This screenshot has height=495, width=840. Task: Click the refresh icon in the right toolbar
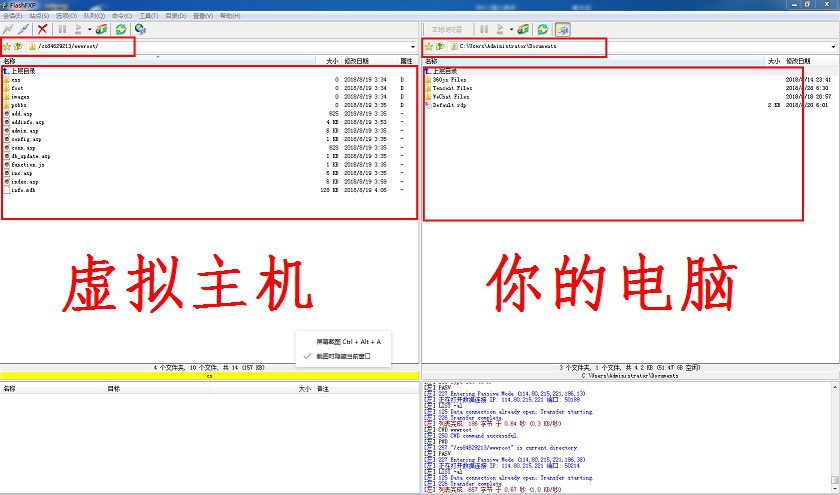543,30
